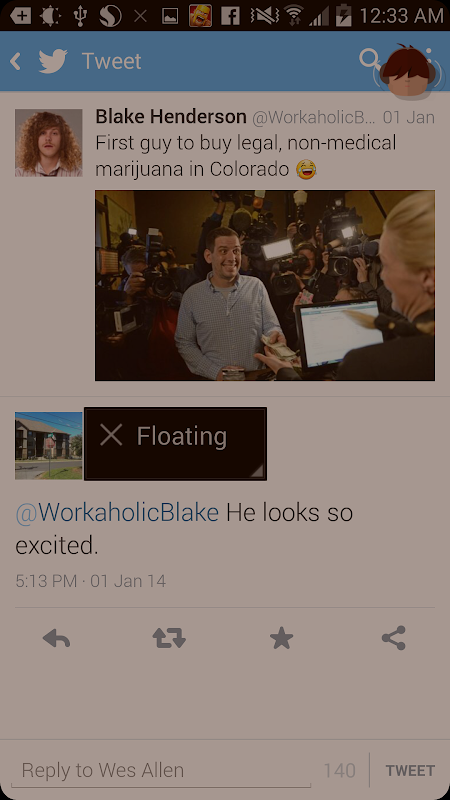Focus the Reply to Wes Allen field
The width and height of the screenshot is (450, 800).
[x=161, y=770]
